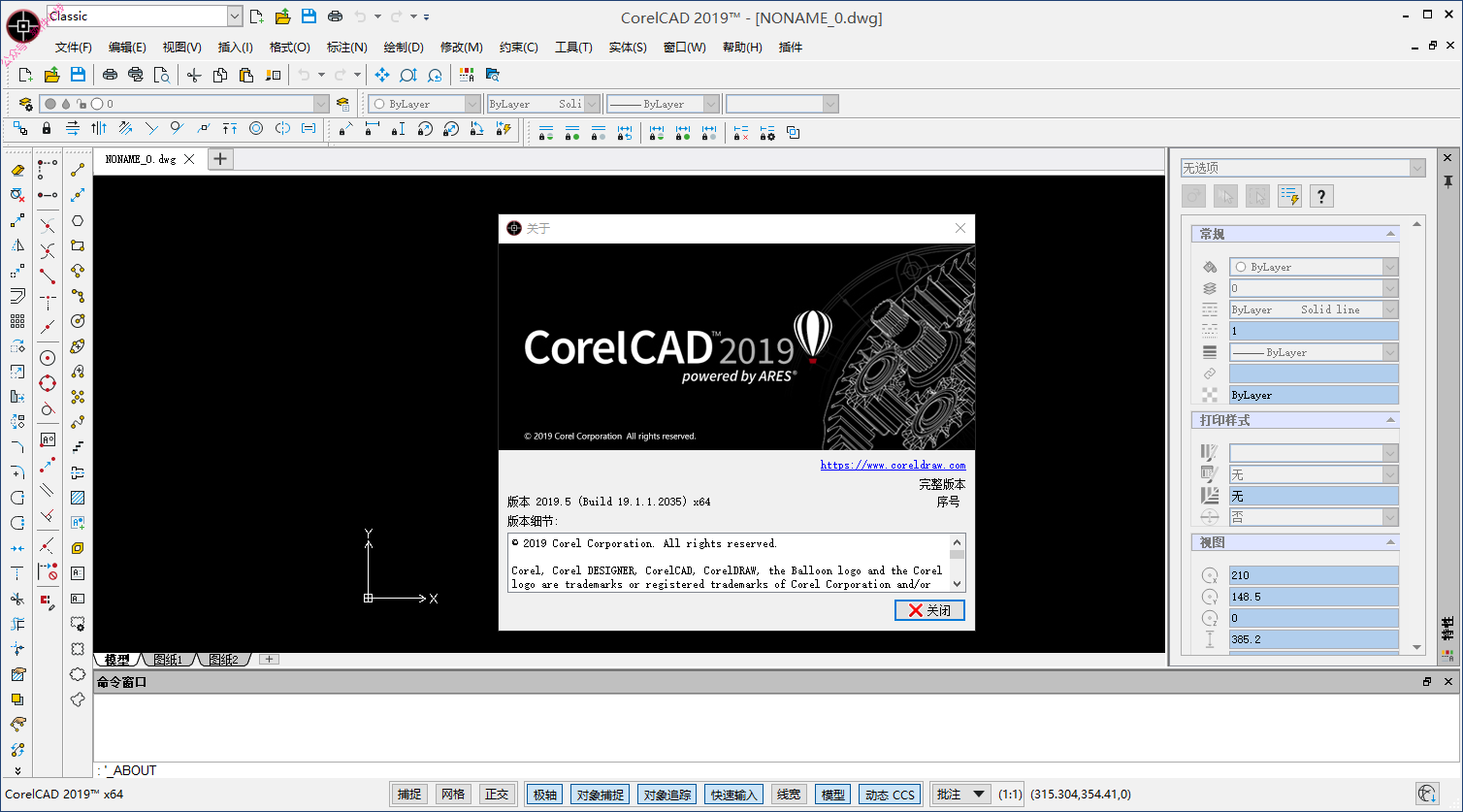Click the version details scrollbar down arrow
This screenshot has height=812, width=1463.
click(958, 584)
